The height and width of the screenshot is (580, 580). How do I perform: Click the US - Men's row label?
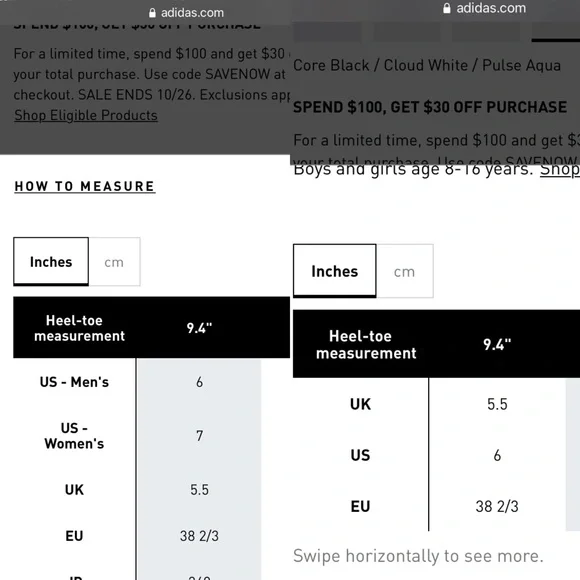pyautogui.click(x=74, y=382)
